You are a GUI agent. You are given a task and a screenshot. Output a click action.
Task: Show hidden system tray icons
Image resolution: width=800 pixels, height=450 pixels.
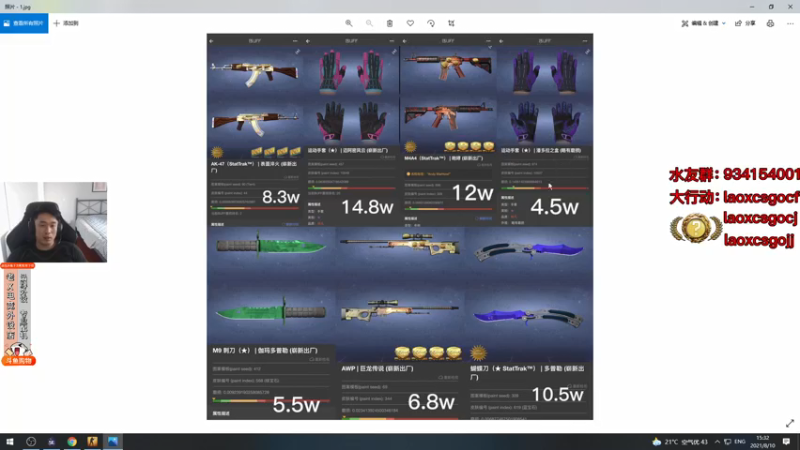(717, 442)
